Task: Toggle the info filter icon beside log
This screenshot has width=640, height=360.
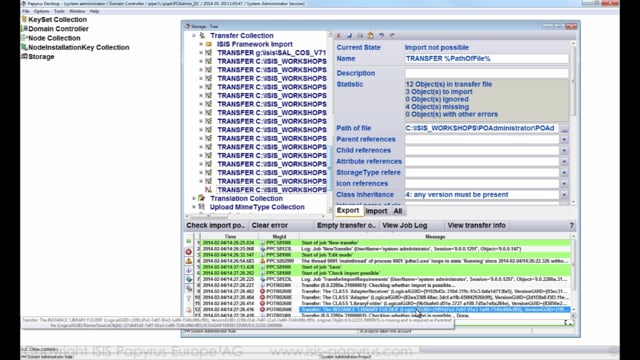Action: (189, 270)
